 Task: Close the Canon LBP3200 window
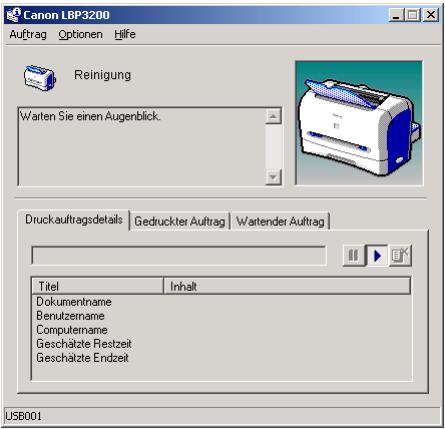click(x=431, y=15)
